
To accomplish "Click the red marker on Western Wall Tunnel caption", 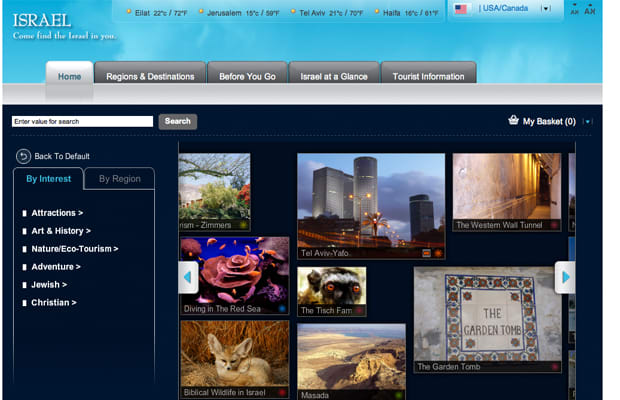I will (x=554, y=225).
